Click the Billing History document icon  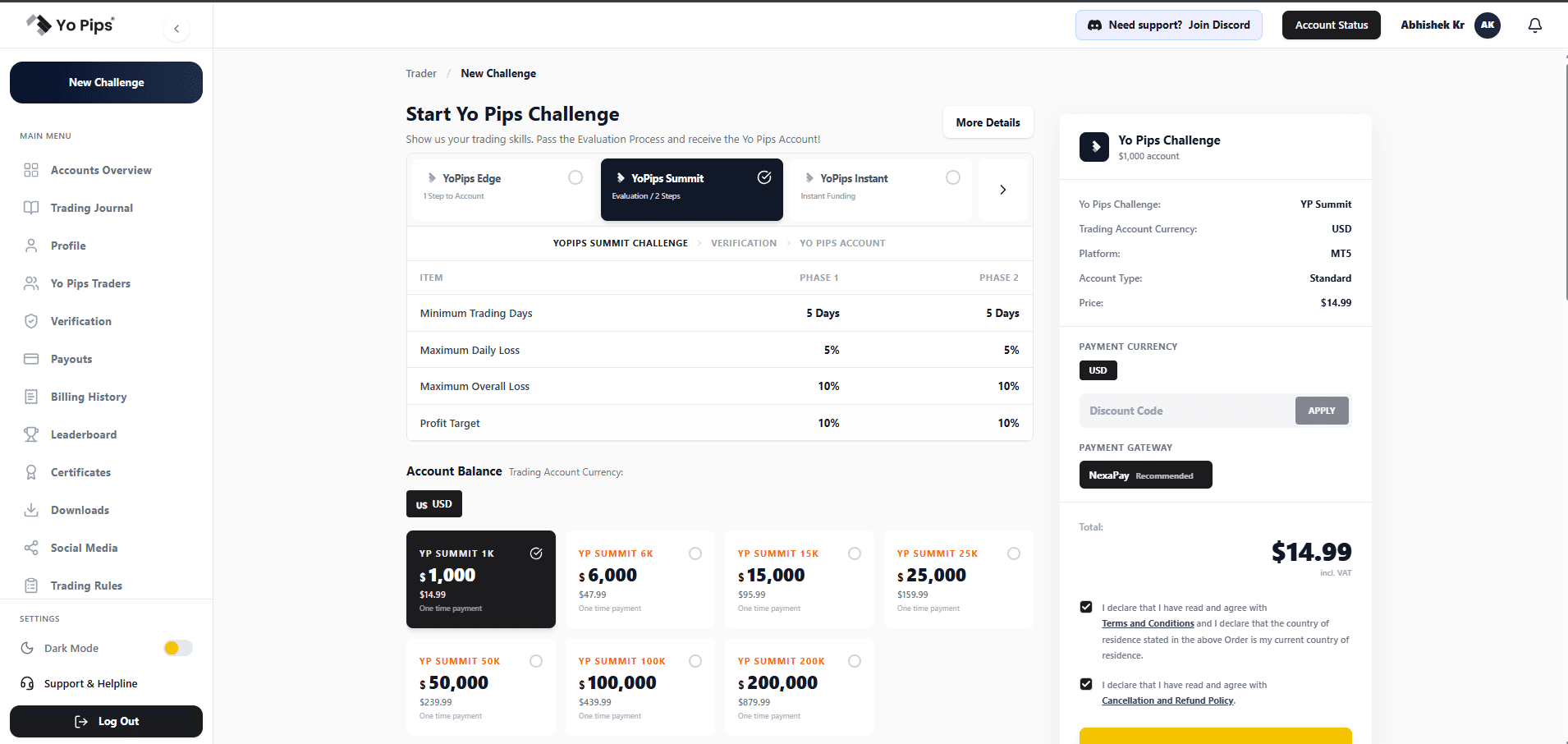[x=31, y=397]
